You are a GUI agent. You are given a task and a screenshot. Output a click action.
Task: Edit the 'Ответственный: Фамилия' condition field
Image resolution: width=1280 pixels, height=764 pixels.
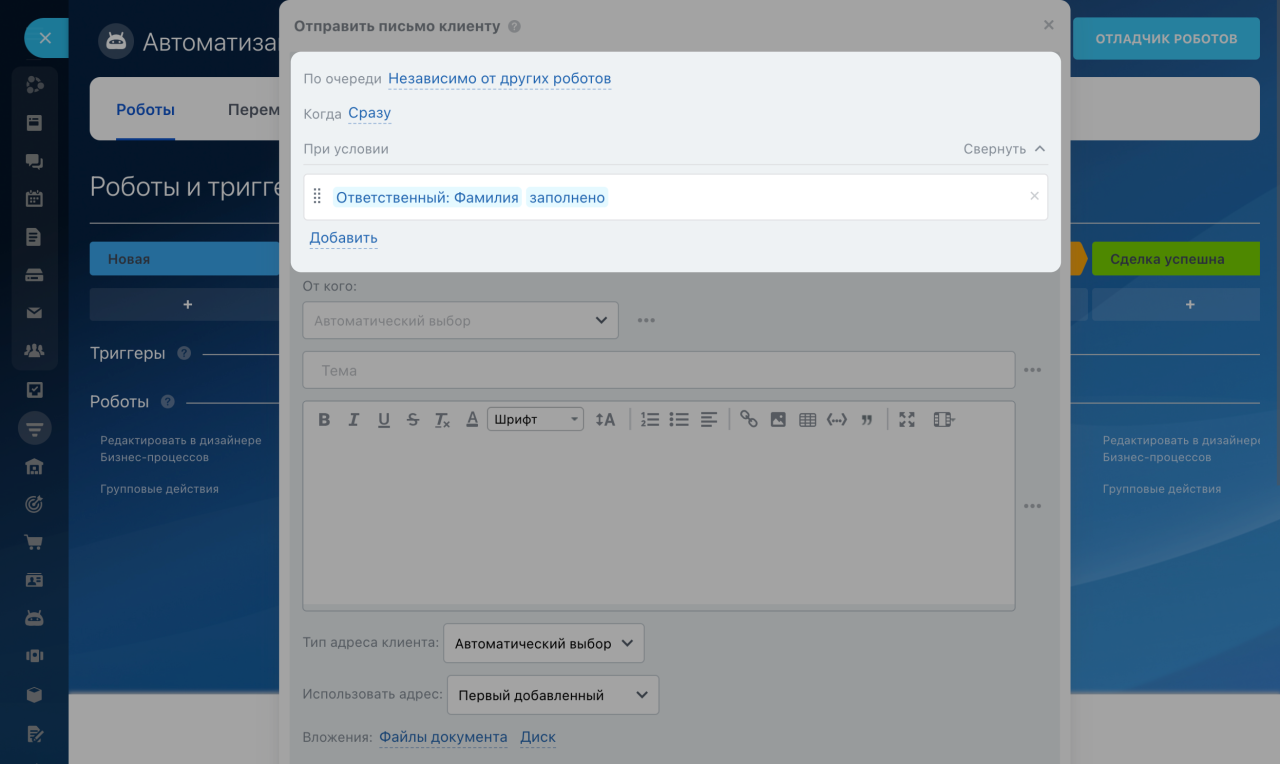click(427, 197)
